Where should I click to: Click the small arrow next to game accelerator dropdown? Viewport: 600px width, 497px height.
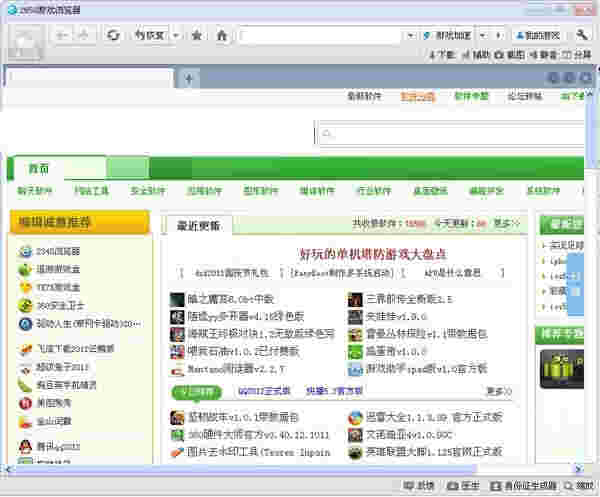pos(498,36)
